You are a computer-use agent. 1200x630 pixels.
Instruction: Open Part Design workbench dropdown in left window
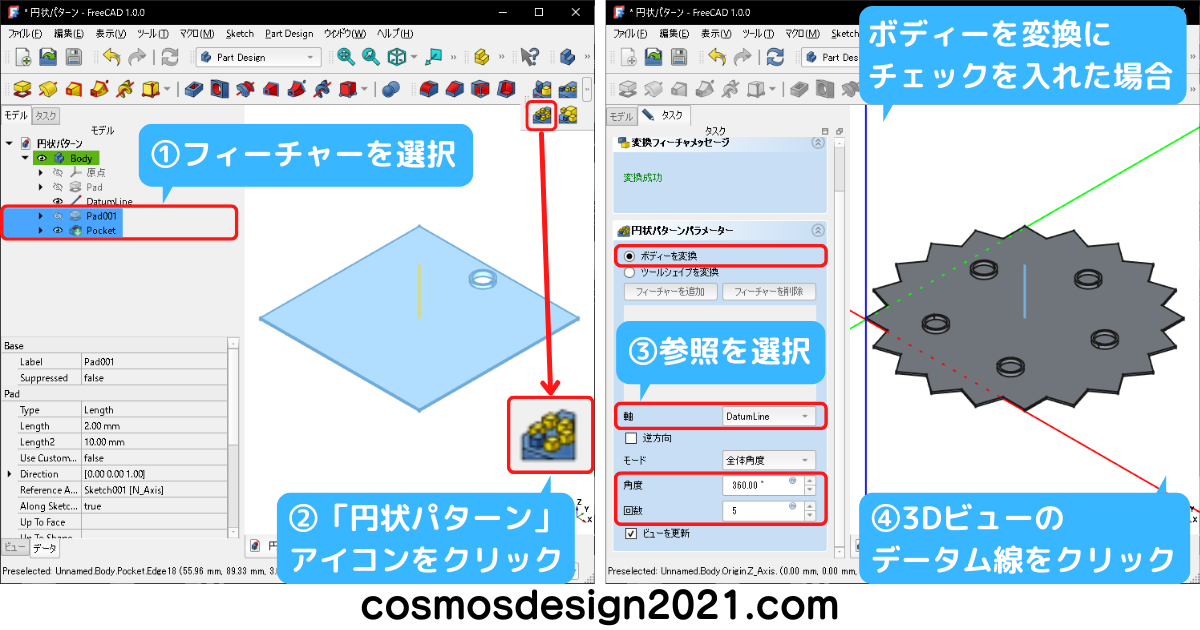pos(258,57)
